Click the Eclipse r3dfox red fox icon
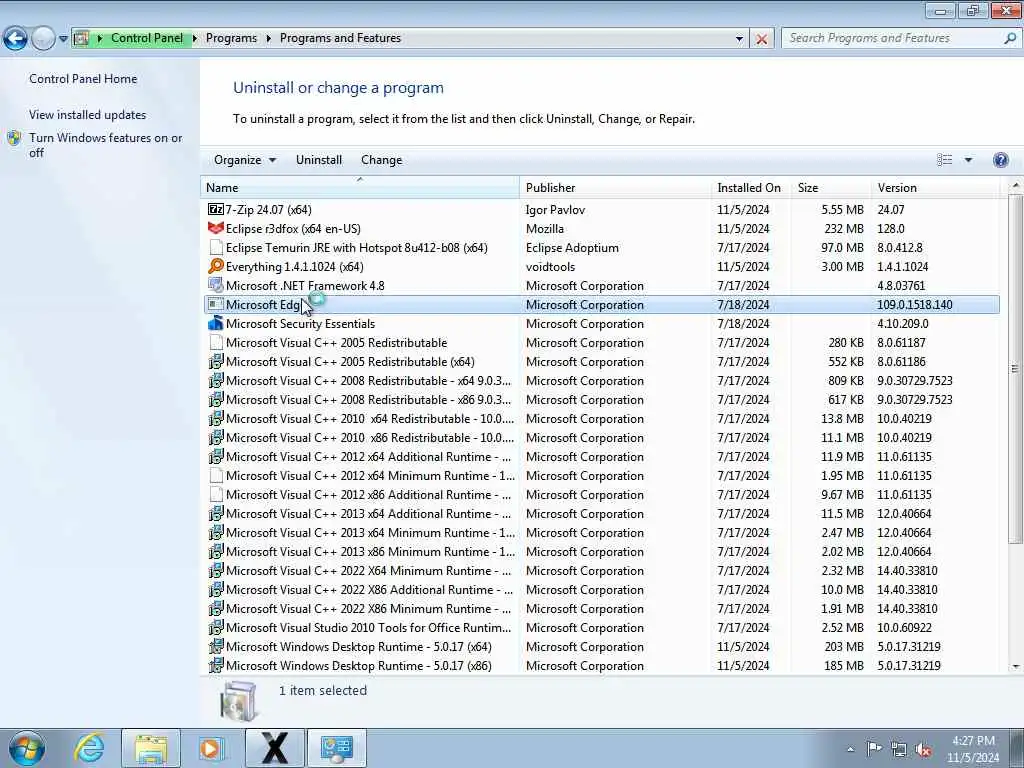 [216, 229]
